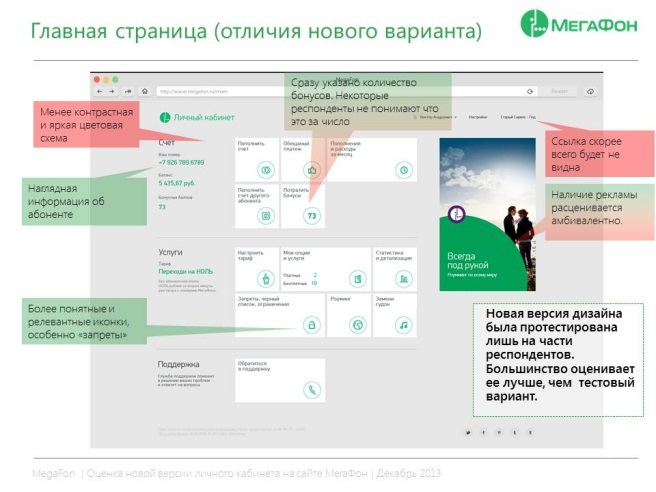The image size is (656, 492).
Task: Open the Пополнения и расходы clock icon
Action: [404, 170]
